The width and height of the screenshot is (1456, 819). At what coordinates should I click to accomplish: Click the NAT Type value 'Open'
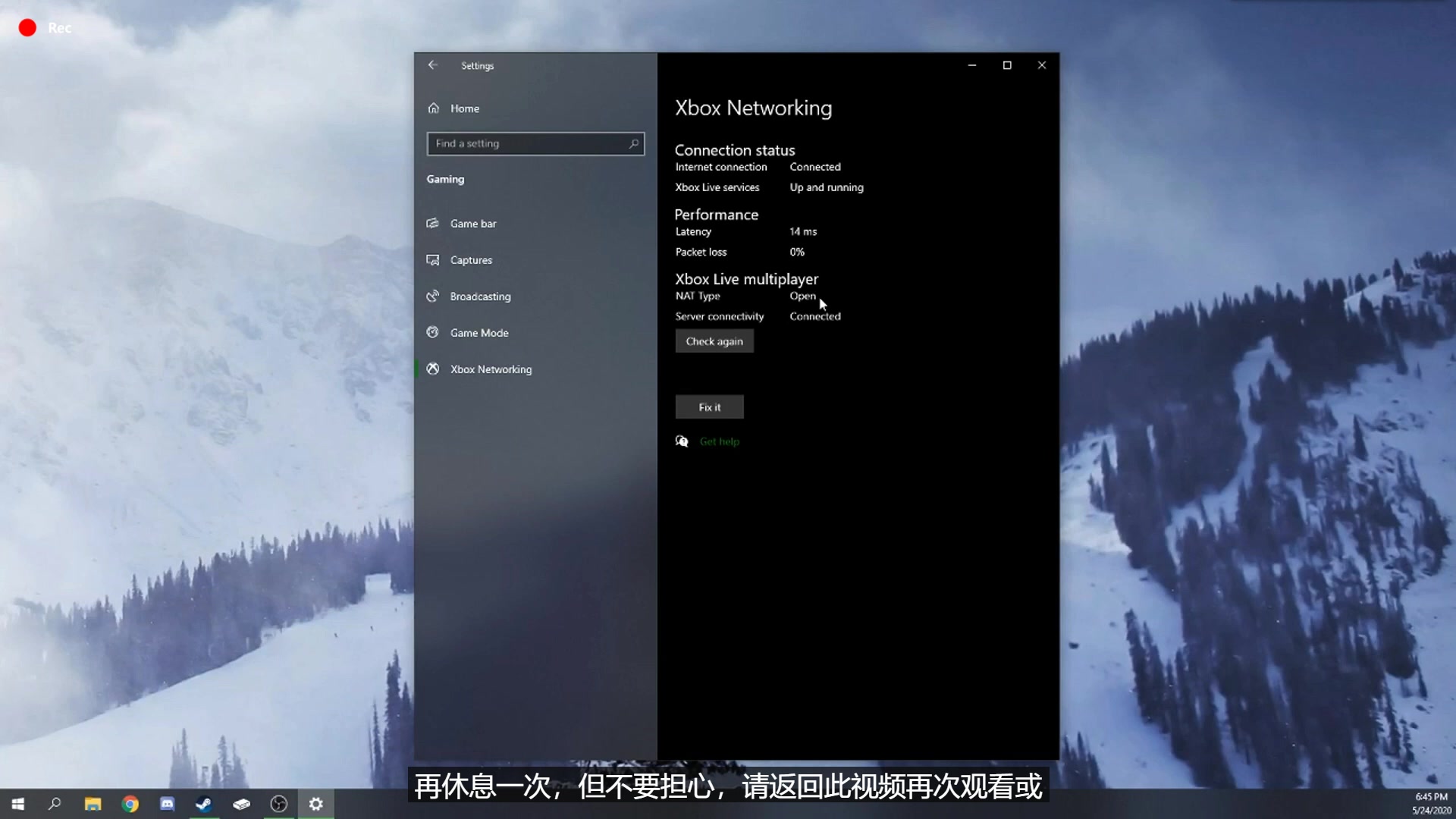coord(802,296)
